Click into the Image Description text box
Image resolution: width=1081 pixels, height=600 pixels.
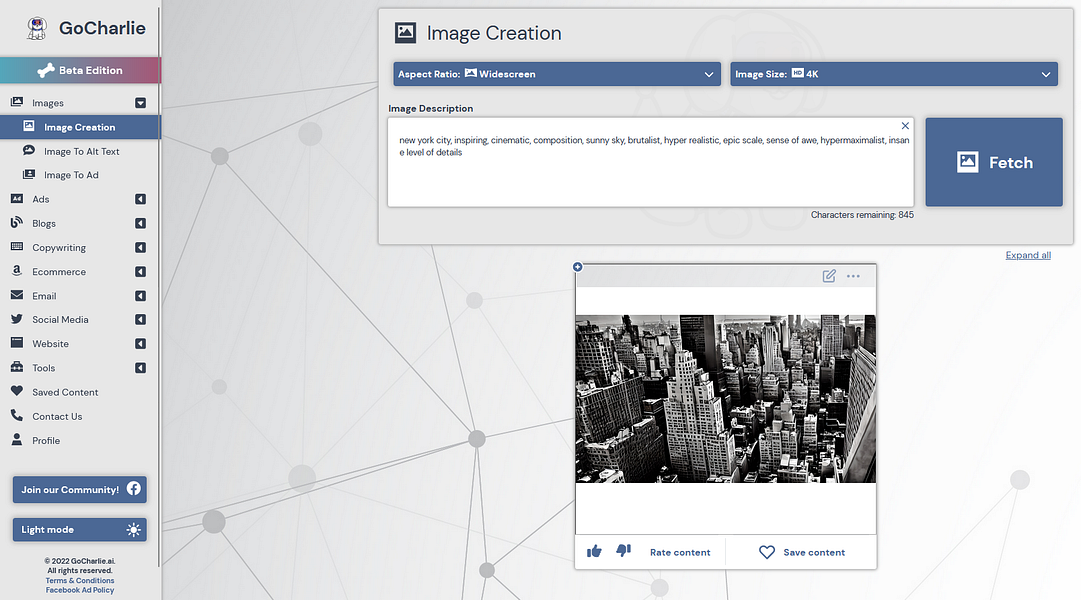pyautogui.click(x=651, y=162)
